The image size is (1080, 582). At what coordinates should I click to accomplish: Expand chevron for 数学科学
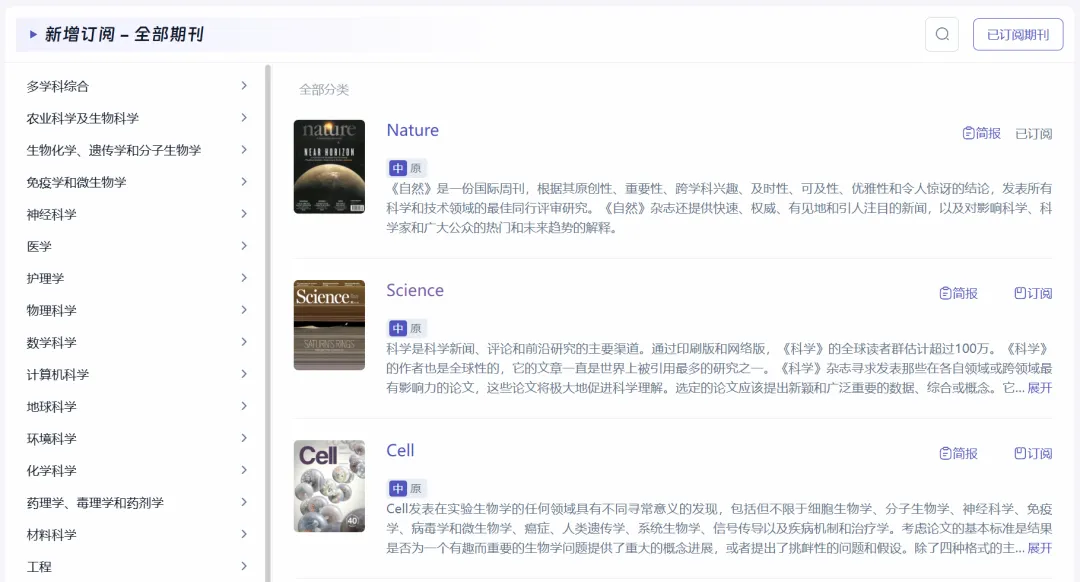[x=244, y=342]
